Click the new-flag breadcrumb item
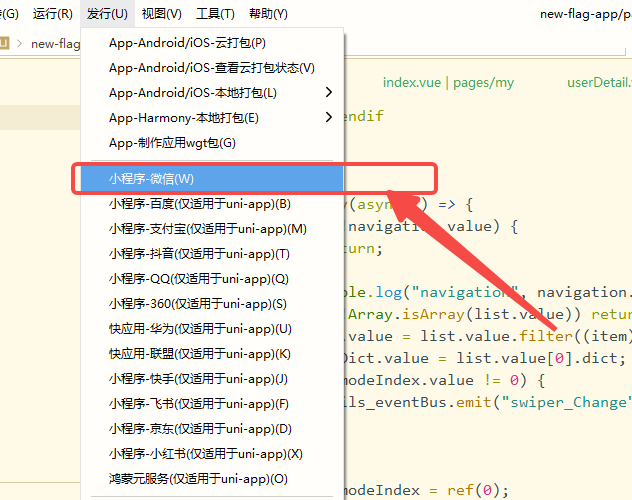Image resolution: width=632 pixels, height=500 pixels. (x=56, y=44)
